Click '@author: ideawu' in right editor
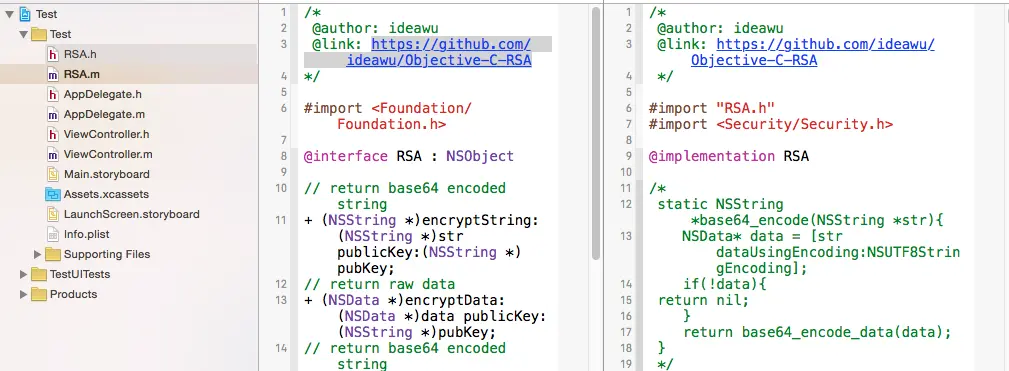Screen dimensions: 1009x371 click(721, 28)
